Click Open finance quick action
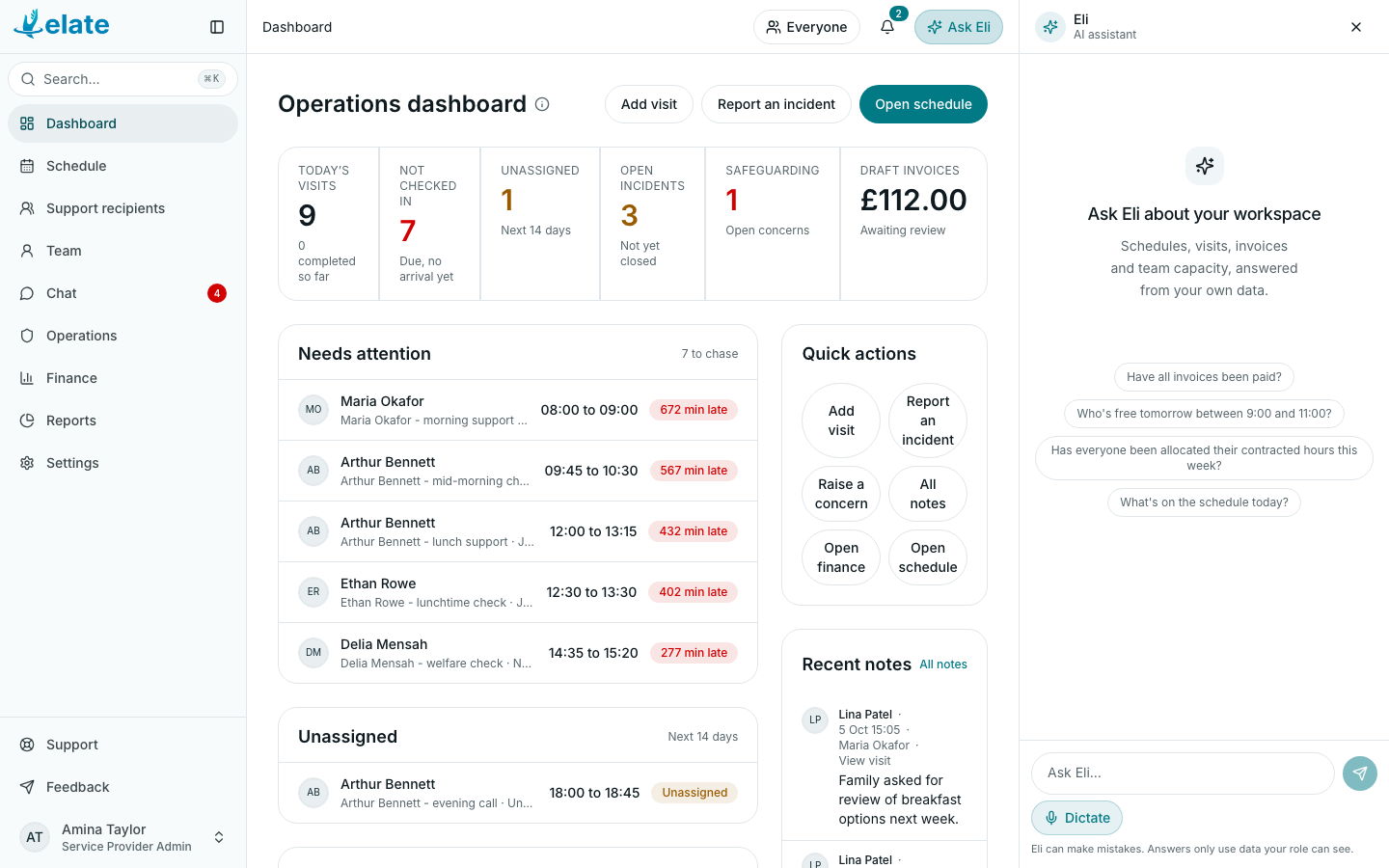The width and height of the screenshot is (1389, 868). (841, 557)
